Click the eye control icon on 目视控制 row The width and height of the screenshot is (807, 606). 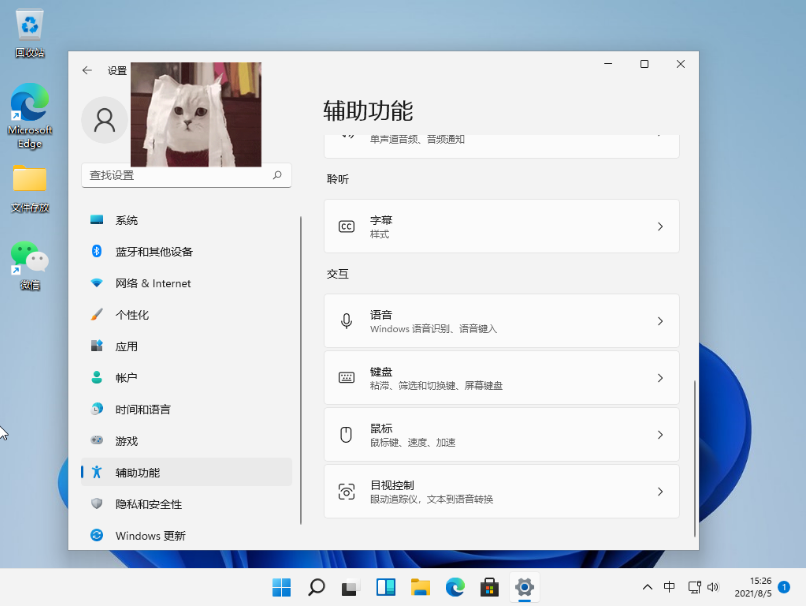345,491
